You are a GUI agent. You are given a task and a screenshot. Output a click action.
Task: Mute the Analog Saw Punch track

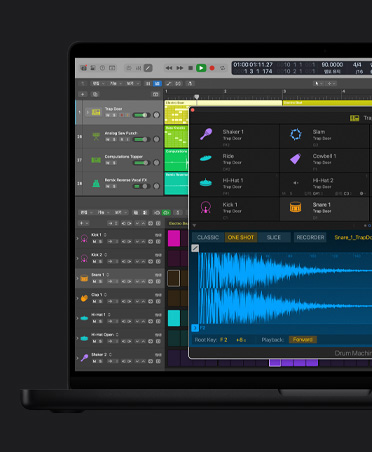tap(108, 139)
